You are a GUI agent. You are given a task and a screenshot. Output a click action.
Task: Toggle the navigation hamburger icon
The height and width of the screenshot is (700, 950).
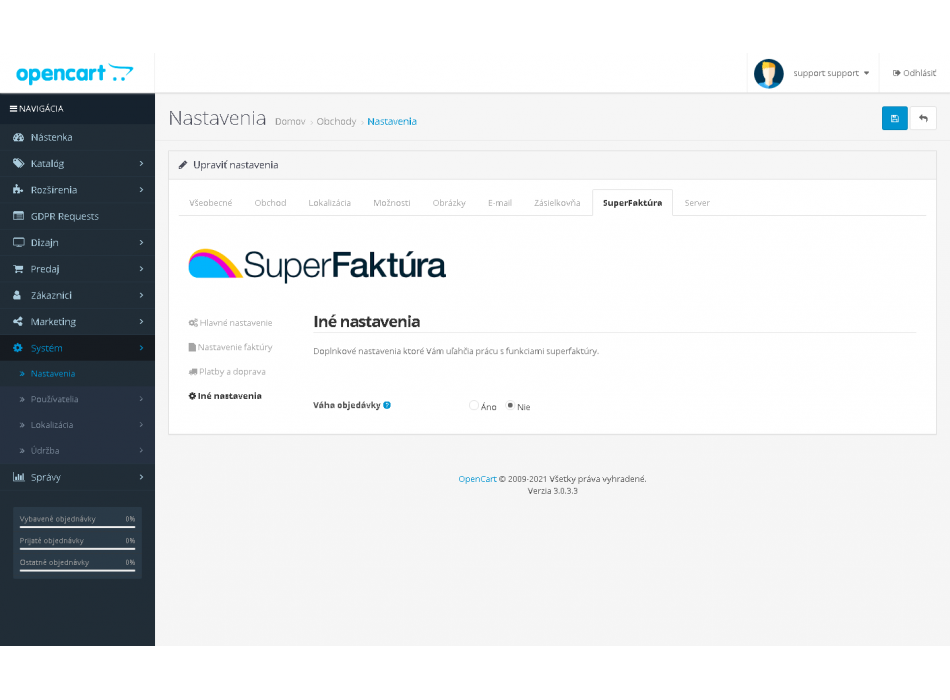click(x=13, y=108)
